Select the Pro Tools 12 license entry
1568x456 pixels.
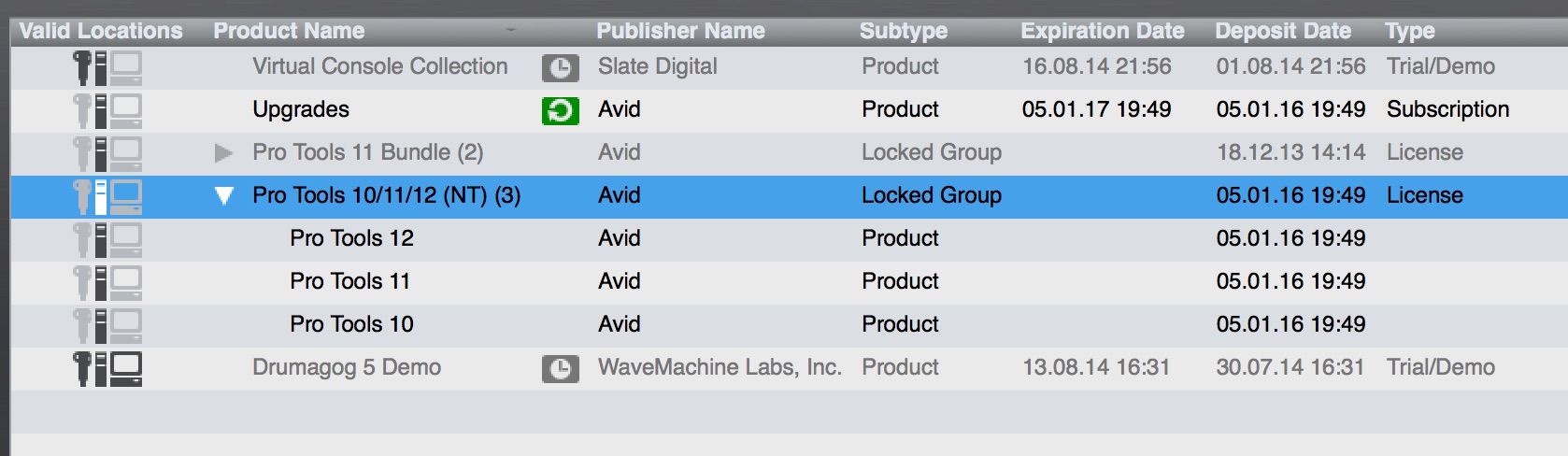point(351,238)
